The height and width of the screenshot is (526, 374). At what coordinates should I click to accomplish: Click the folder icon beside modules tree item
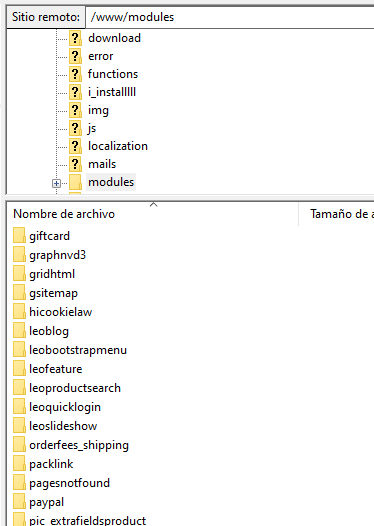click(x=75, y=182)
